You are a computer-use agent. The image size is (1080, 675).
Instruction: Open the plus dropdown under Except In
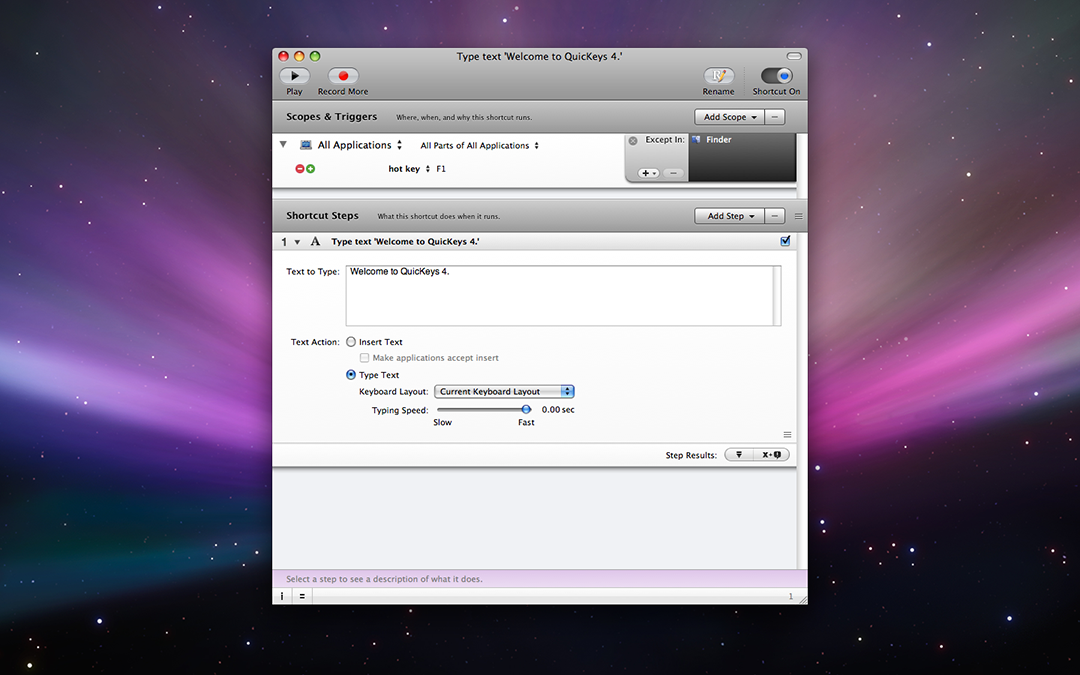point(649,173)
